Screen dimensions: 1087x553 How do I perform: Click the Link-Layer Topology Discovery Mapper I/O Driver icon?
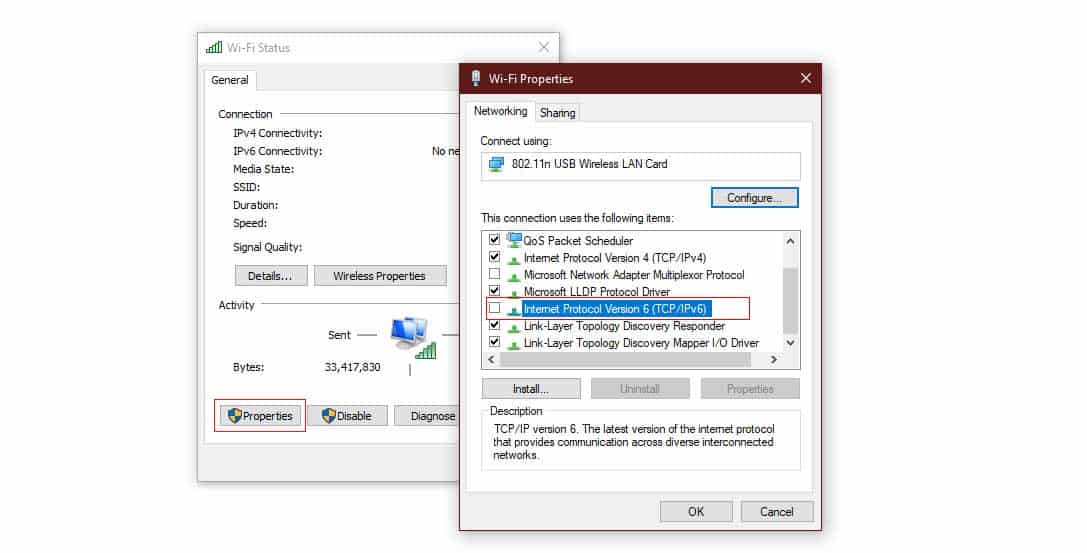(514, 344)
